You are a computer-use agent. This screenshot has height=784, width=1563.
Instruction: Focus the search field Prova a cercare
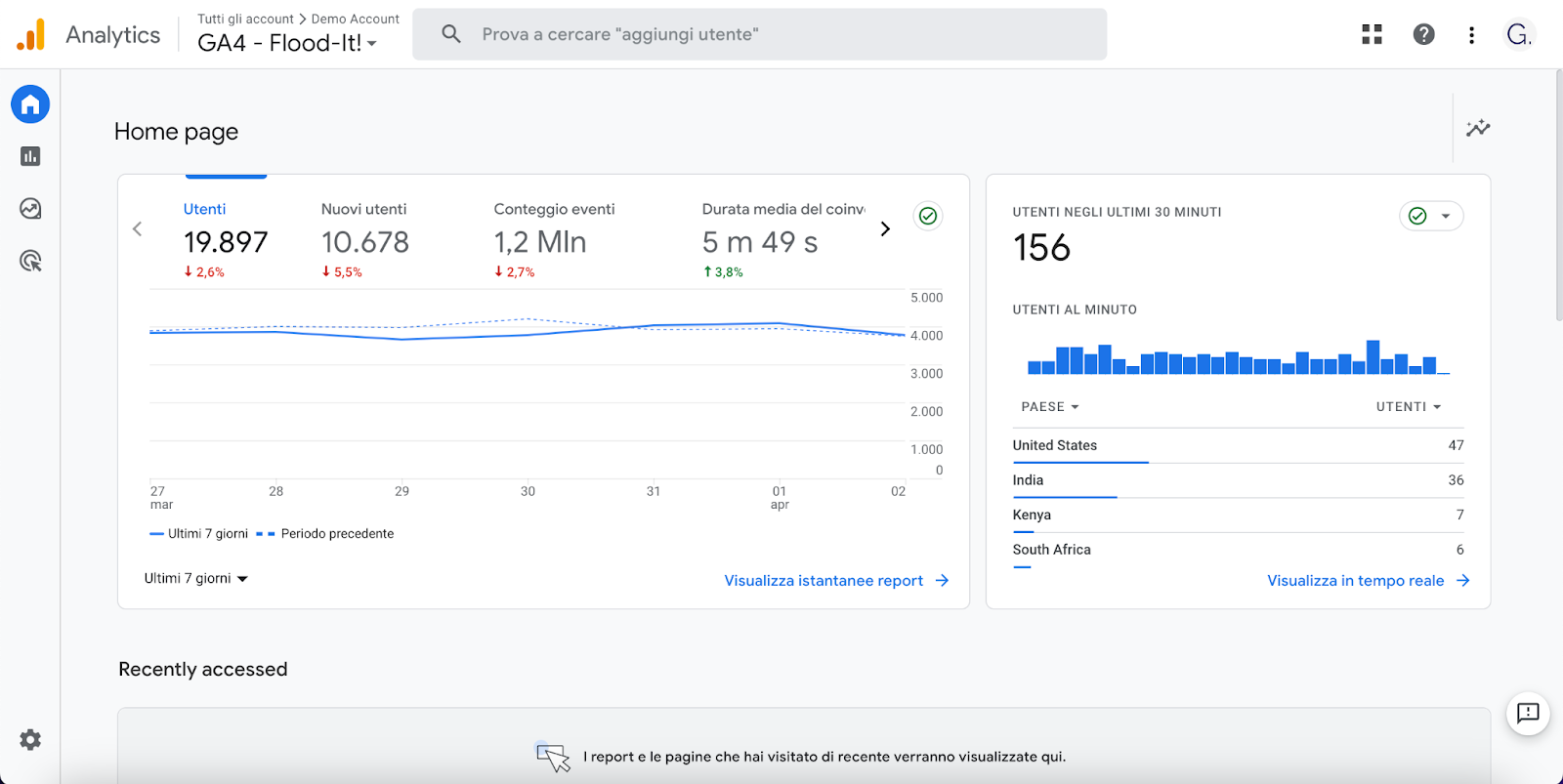pyautogui.click(x=759, y=34)
